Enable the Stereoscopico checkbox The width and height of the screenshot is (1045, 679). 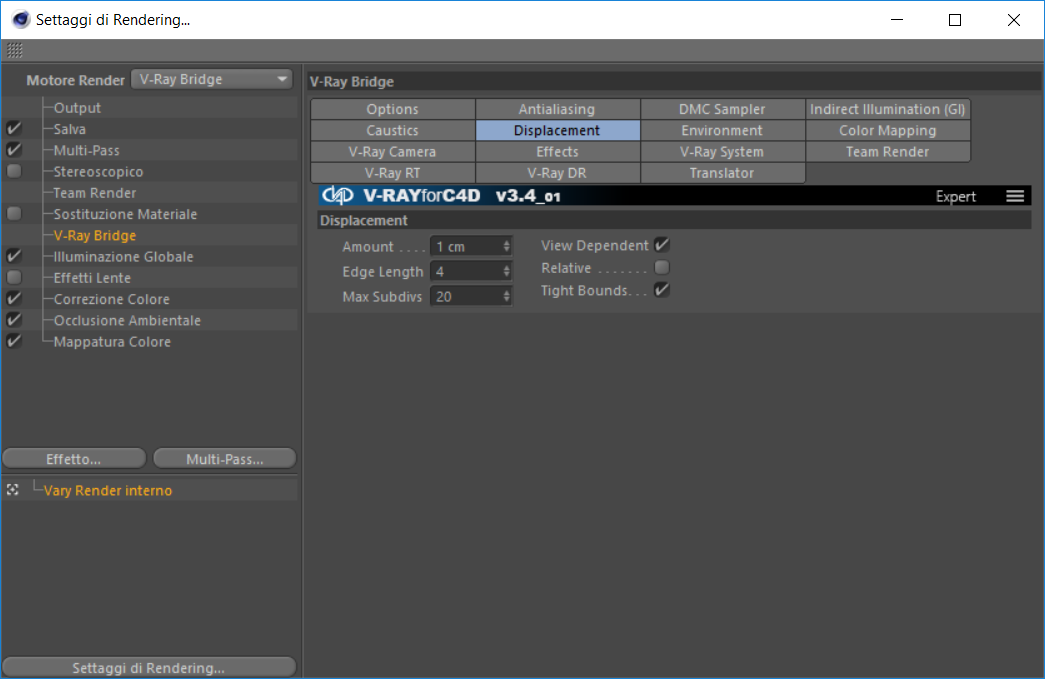(x=14, y=171)
